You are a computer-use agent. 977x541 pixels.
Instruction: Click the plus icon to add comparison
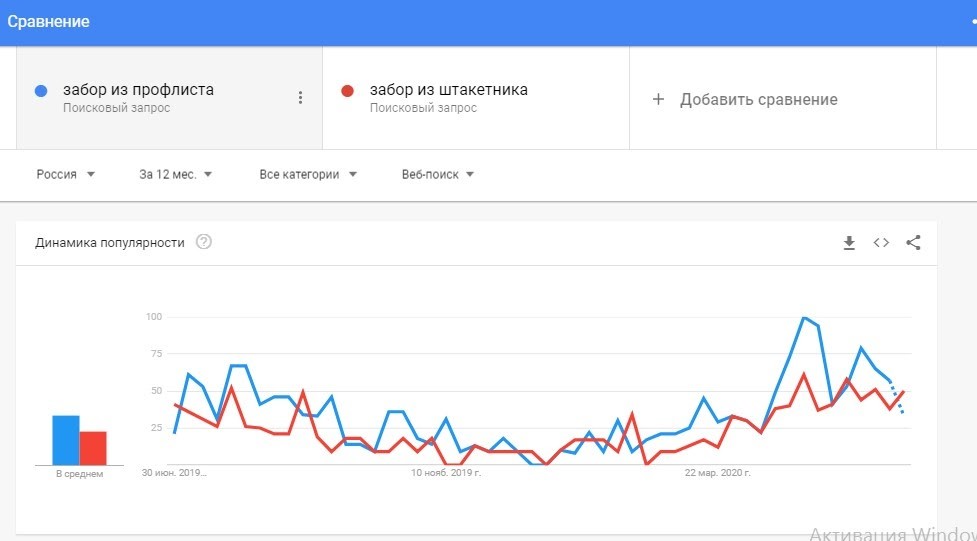[658, 99]
